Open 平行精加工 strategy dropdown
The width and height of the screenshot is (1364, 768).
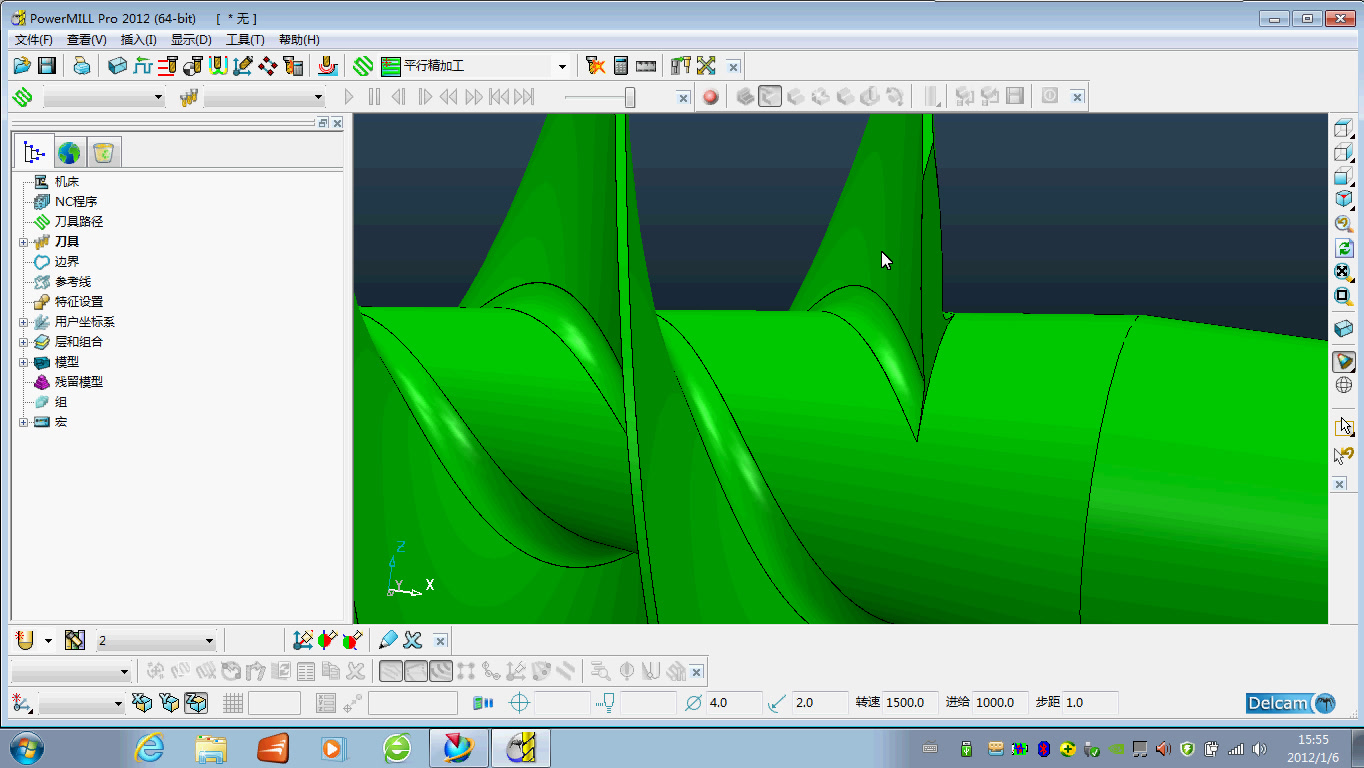click(x=562, y=66)
